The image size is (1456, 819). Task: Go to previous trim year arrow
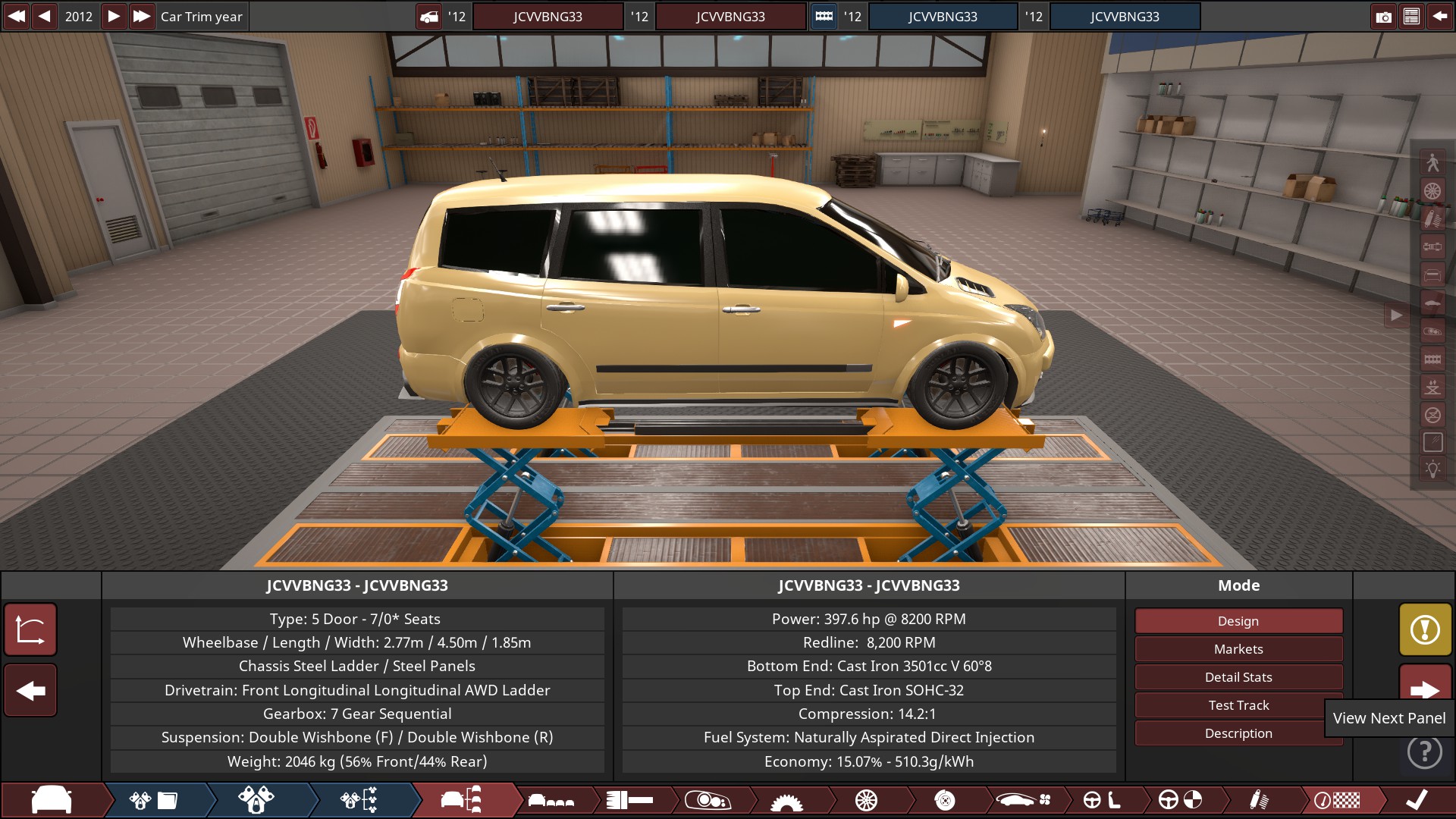45,16
